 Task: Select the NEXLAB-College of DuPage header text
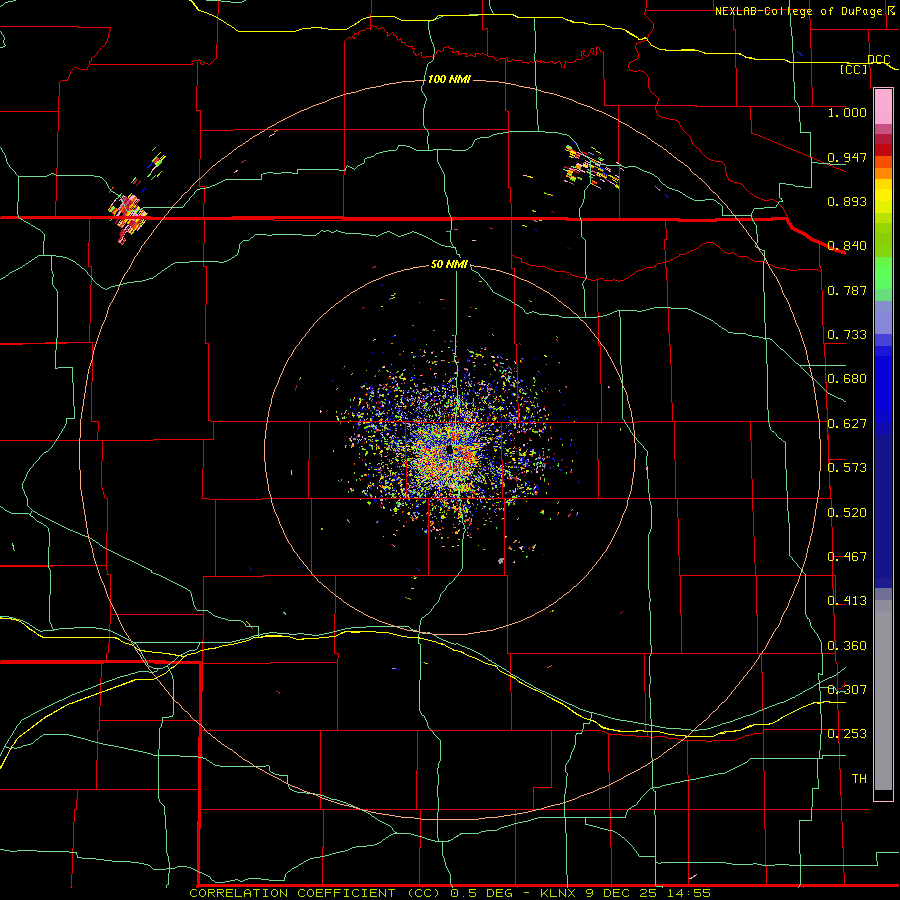pos(798,11)
